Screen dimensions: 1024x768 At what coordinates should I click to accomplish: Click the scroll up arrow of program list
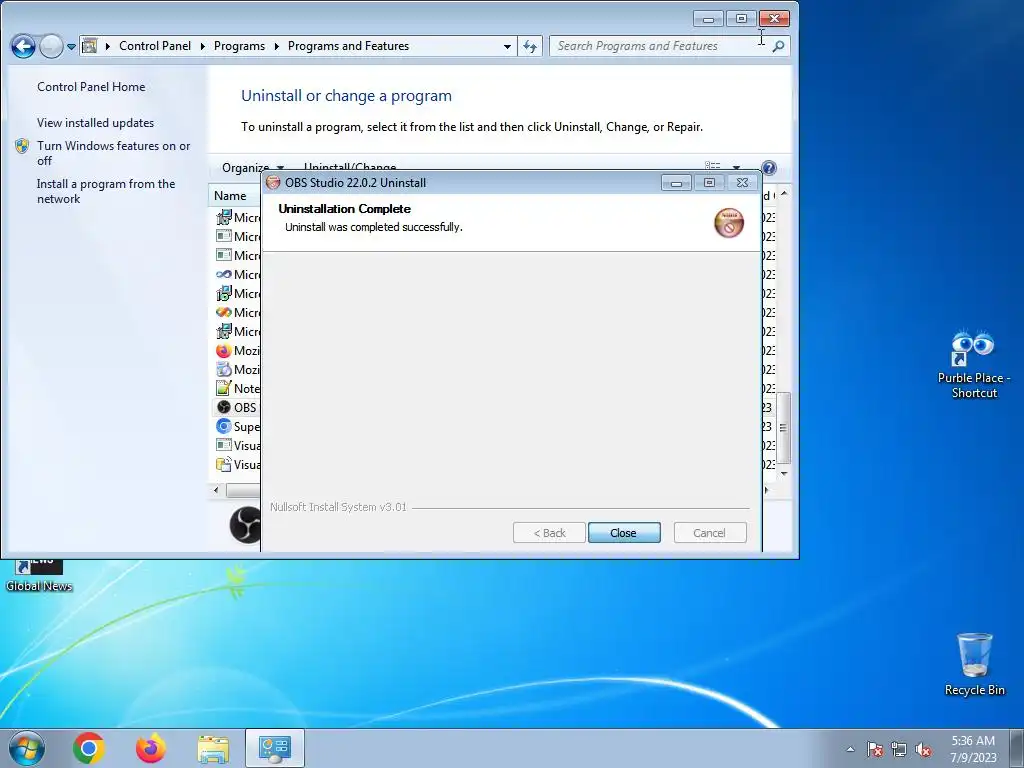tap(784, 194)
